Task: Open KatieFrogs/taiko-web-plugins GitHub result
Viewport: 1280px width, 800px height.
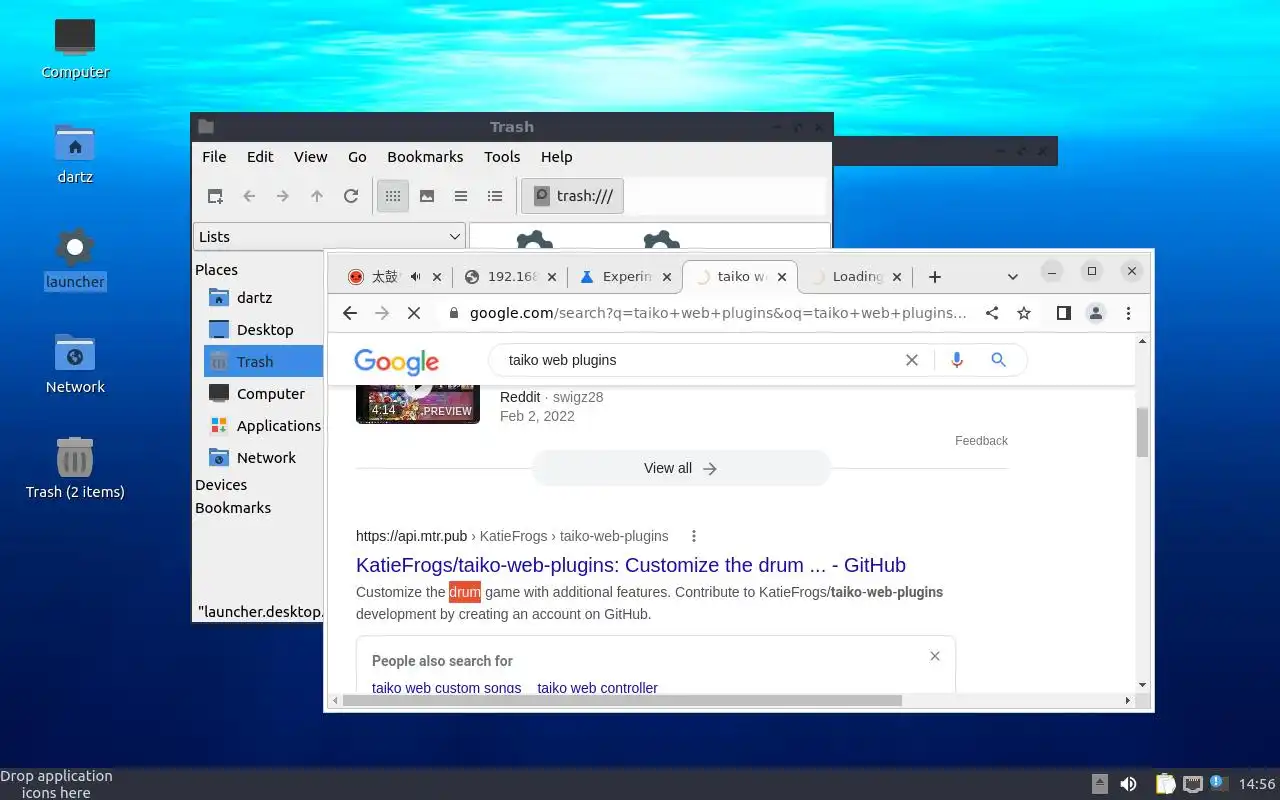Action: (x=631, y=565)
